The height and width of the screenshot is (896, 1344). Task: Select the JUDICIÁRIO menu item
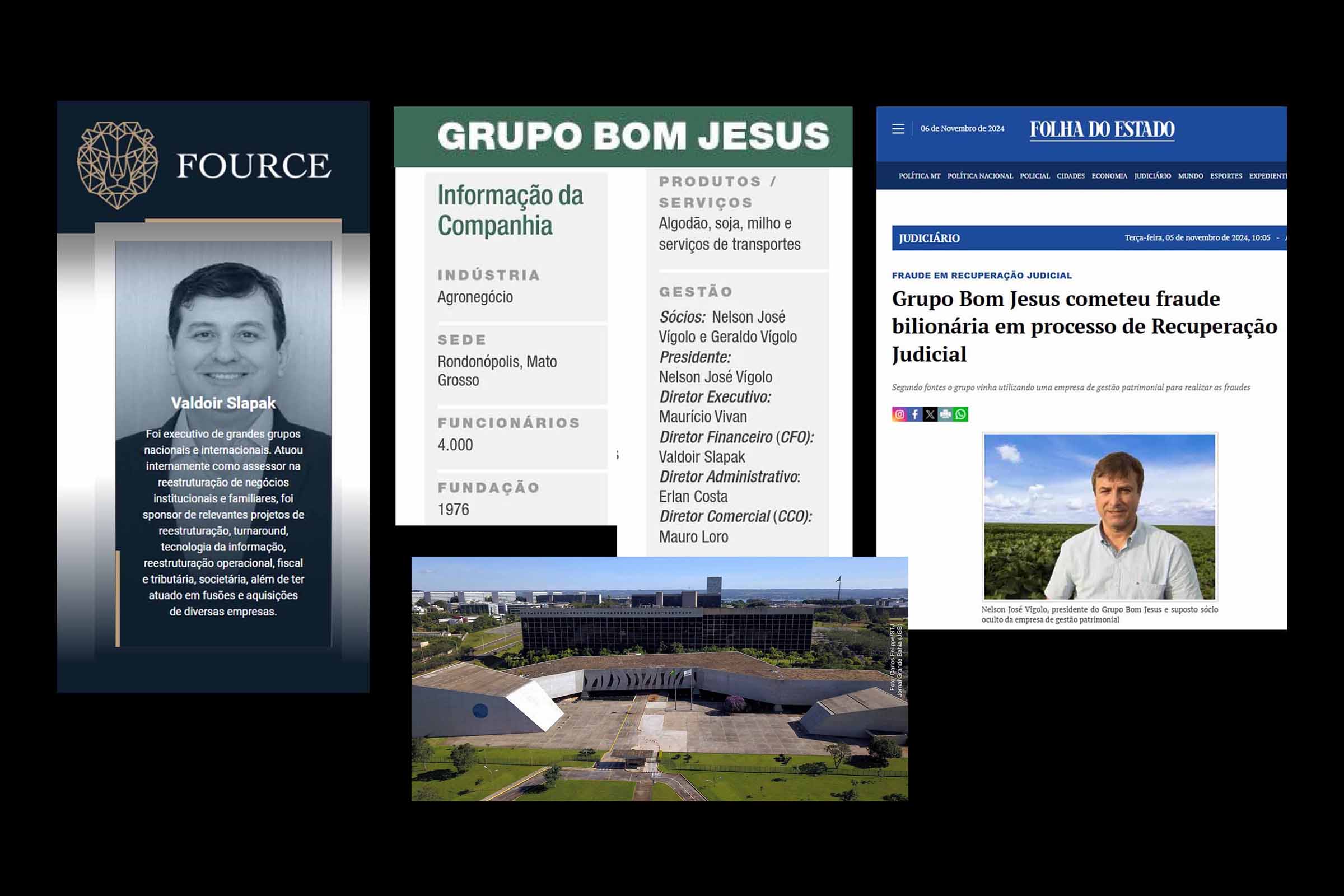pos(1153,176)
